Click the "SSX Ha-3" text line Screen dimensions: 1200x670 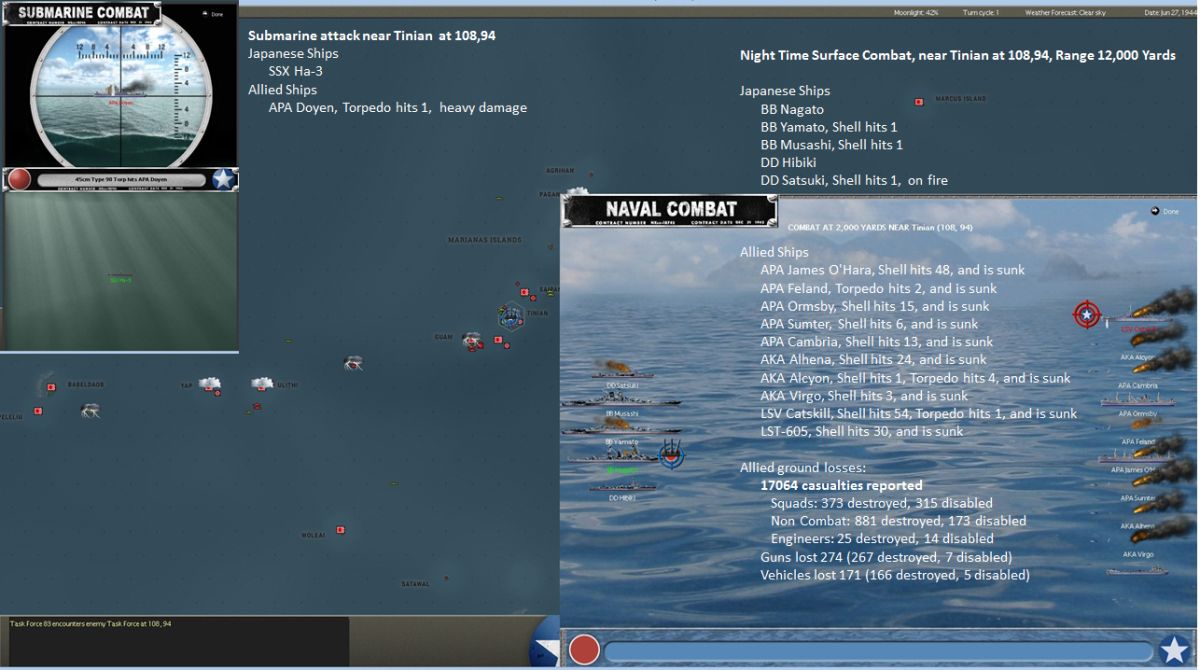pos(296,71)
